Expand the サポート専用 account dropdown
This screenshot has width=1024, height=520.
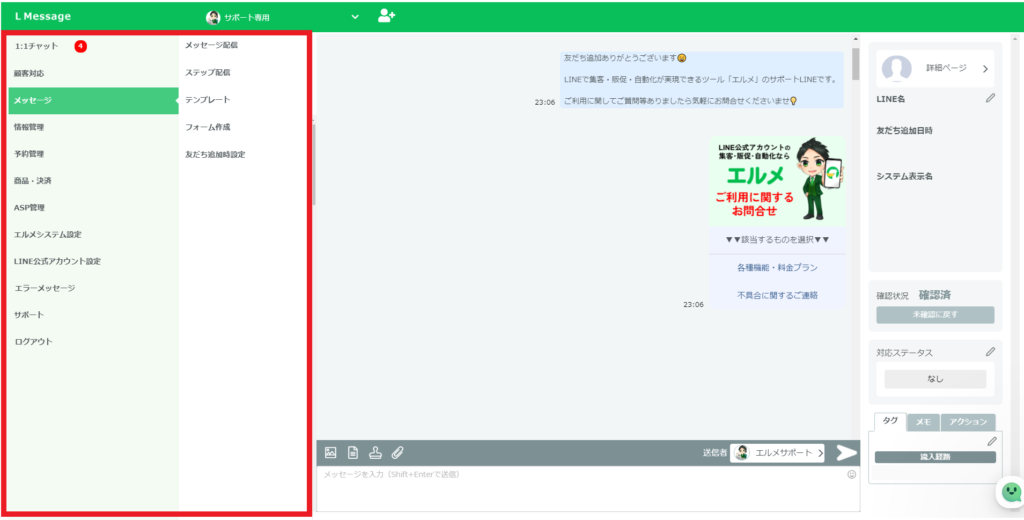pos(355,17)
